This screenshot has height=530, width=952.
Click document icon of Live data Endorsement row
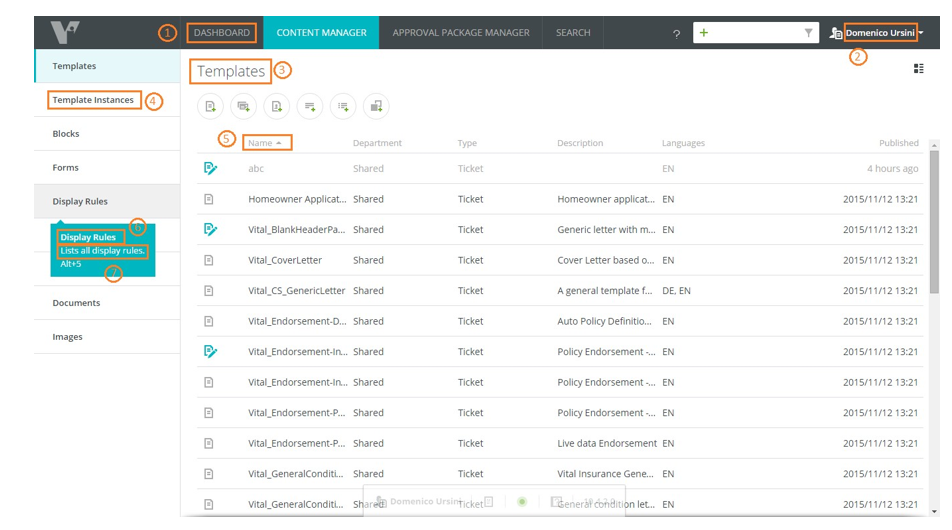tap(209, 443)
